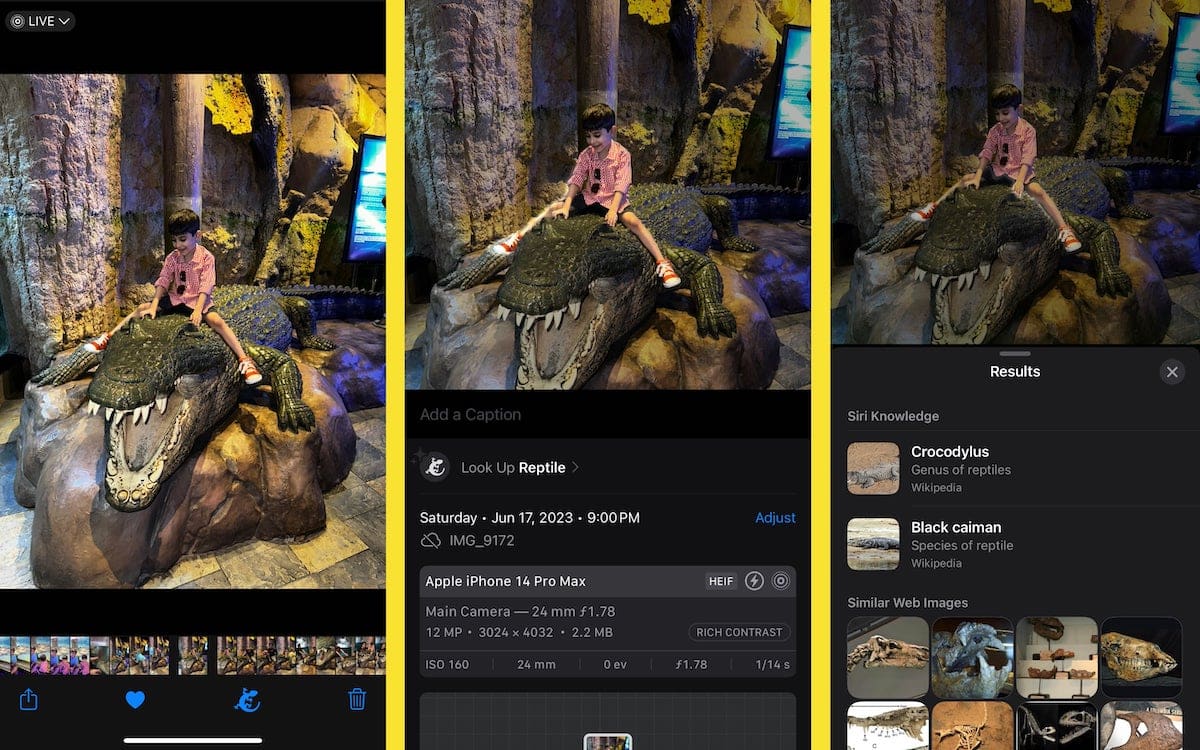Tap the ISO 160 value

coord(447,664)
